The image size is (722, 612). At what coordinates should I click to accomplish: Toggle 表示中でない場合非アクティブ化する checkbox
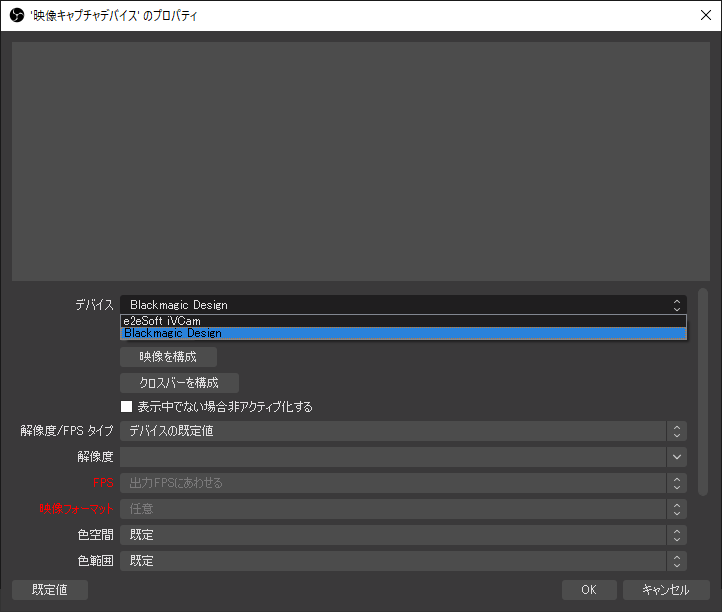[x=126, y=407]
